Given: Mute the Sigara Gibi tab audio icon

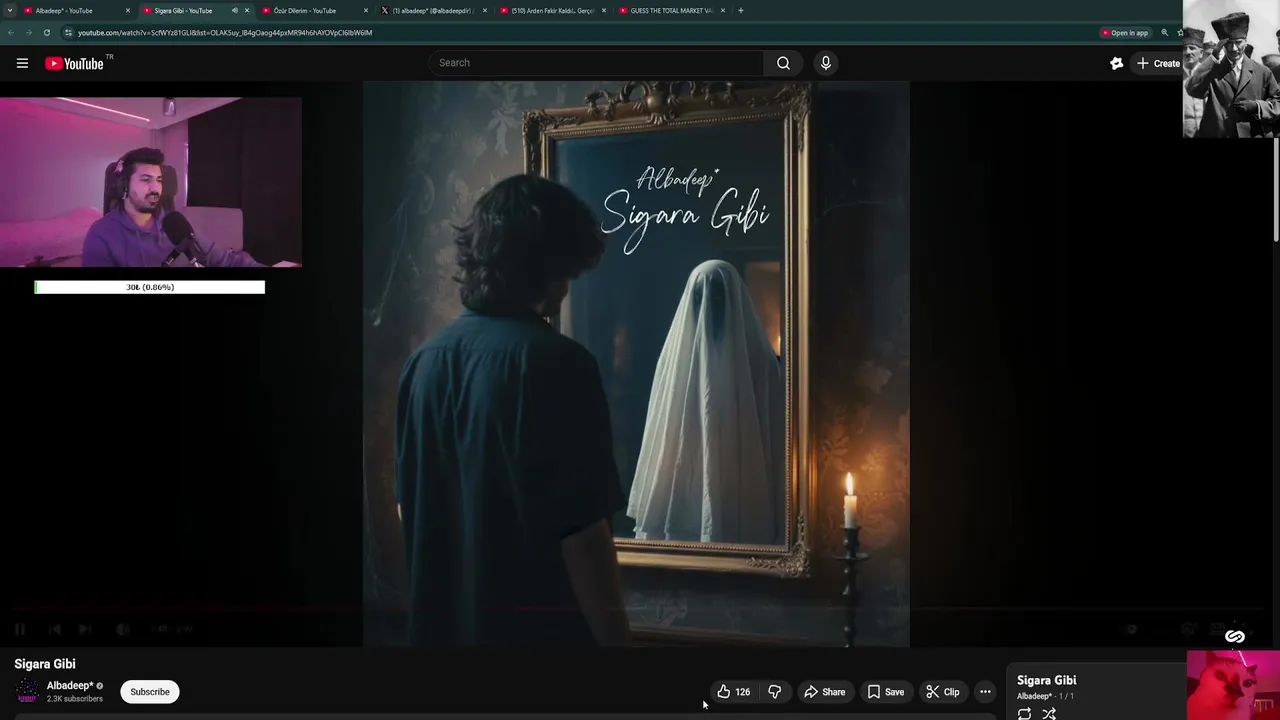Looking at the screenshot, I should tap(235, 10).
